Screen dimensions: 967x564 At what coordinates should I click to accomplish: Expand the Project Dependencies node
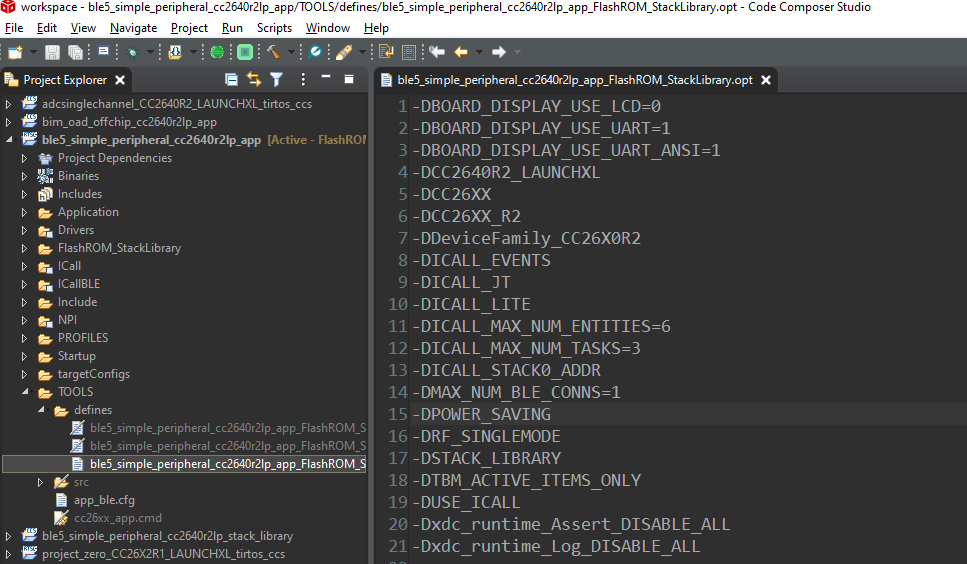24,158
